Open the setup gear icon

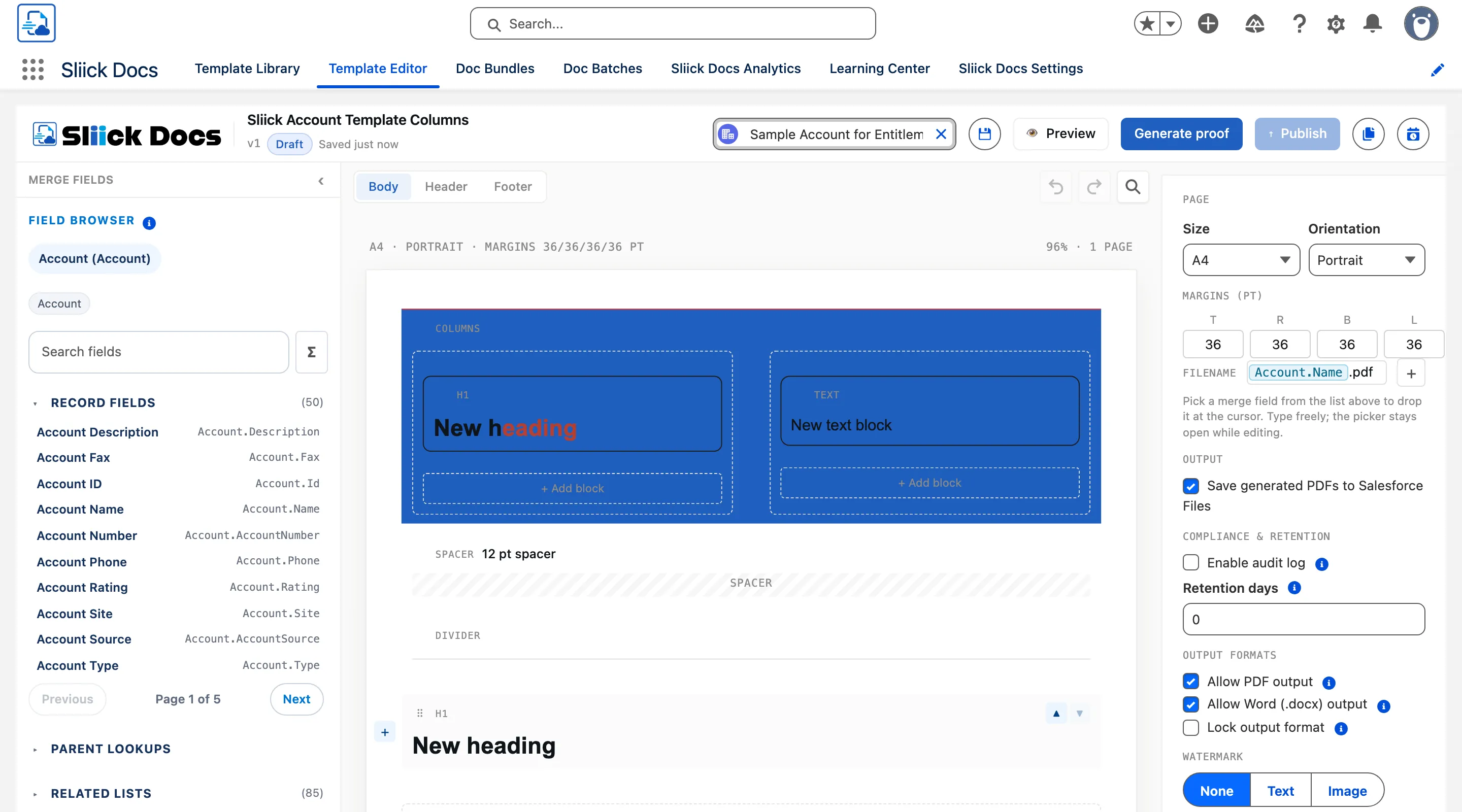1336,24
